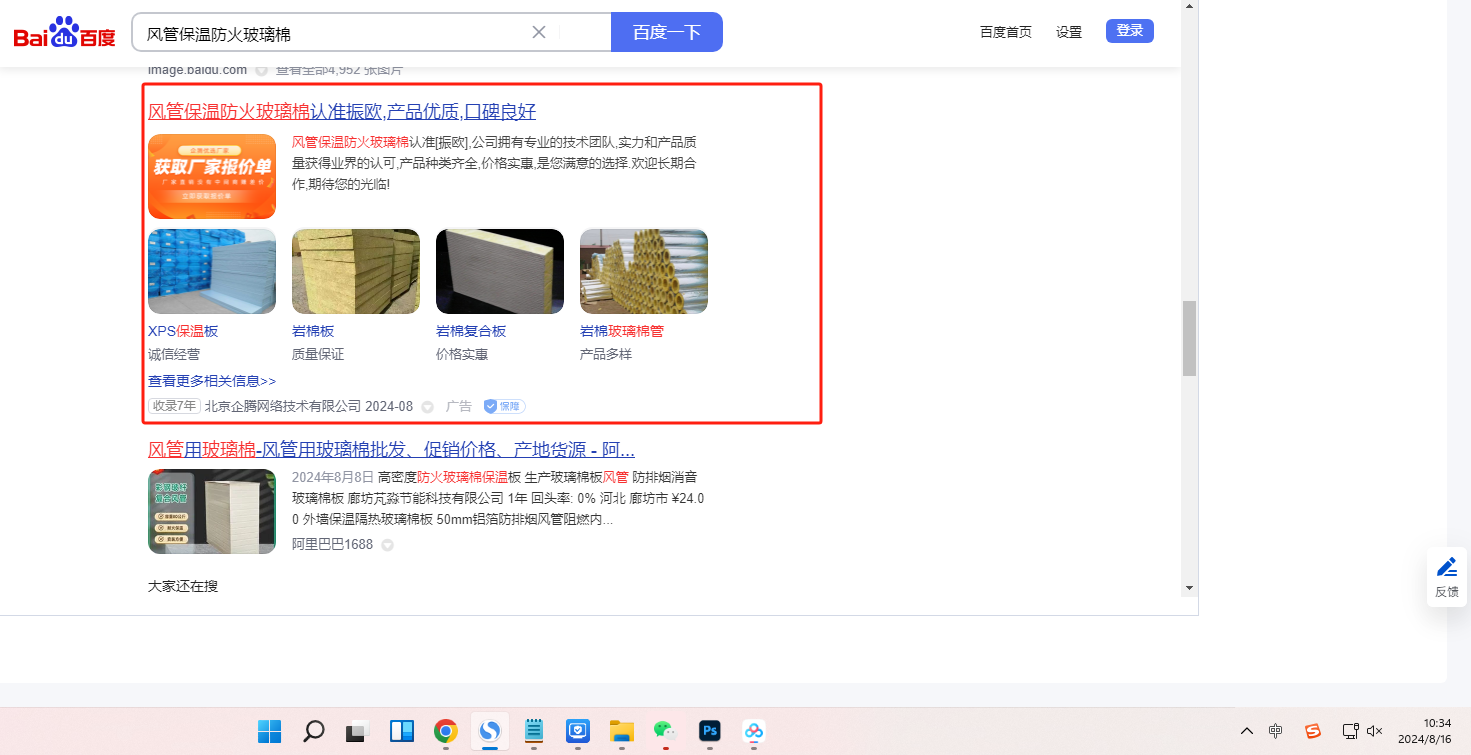Click the 收录7年 tag
The width and height of the screenshot is (1471, 755).
(x=174, y=406)
